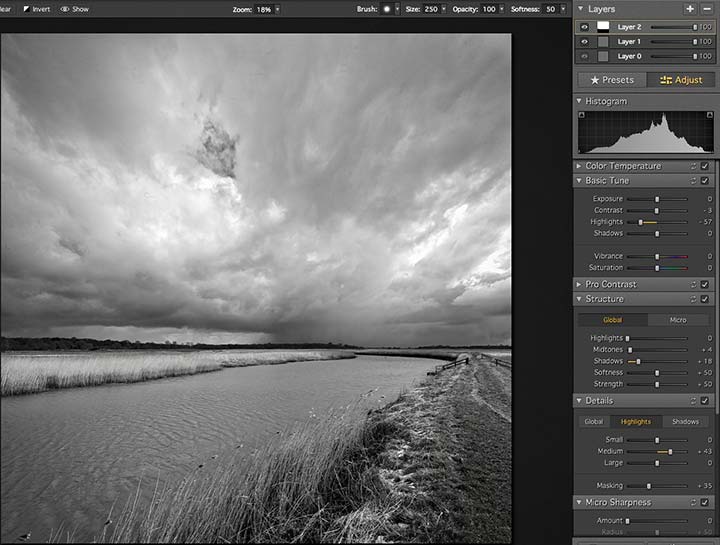Viewport: 720px width, 545px height.
Task: Collapse the Histogram section
Action: pyautogui.click(x=579, y=101)
